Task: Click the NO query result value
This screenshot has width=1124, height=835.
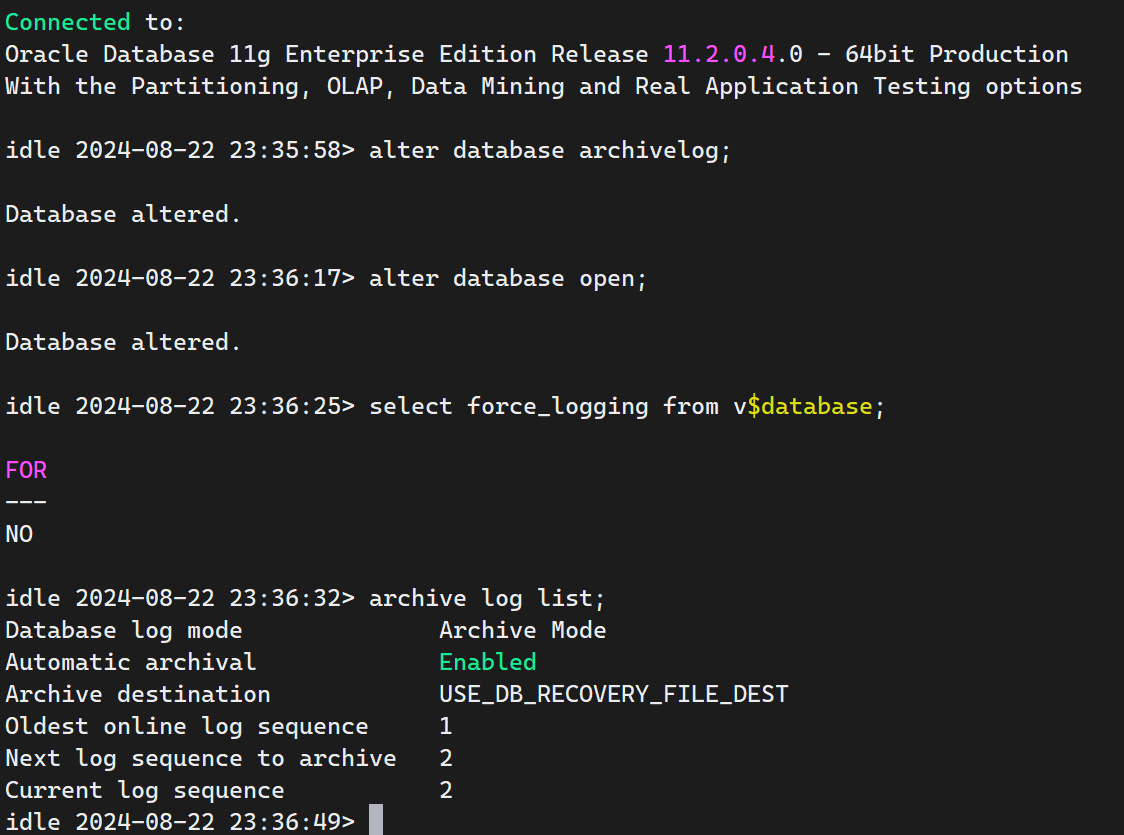Action: 19,534
